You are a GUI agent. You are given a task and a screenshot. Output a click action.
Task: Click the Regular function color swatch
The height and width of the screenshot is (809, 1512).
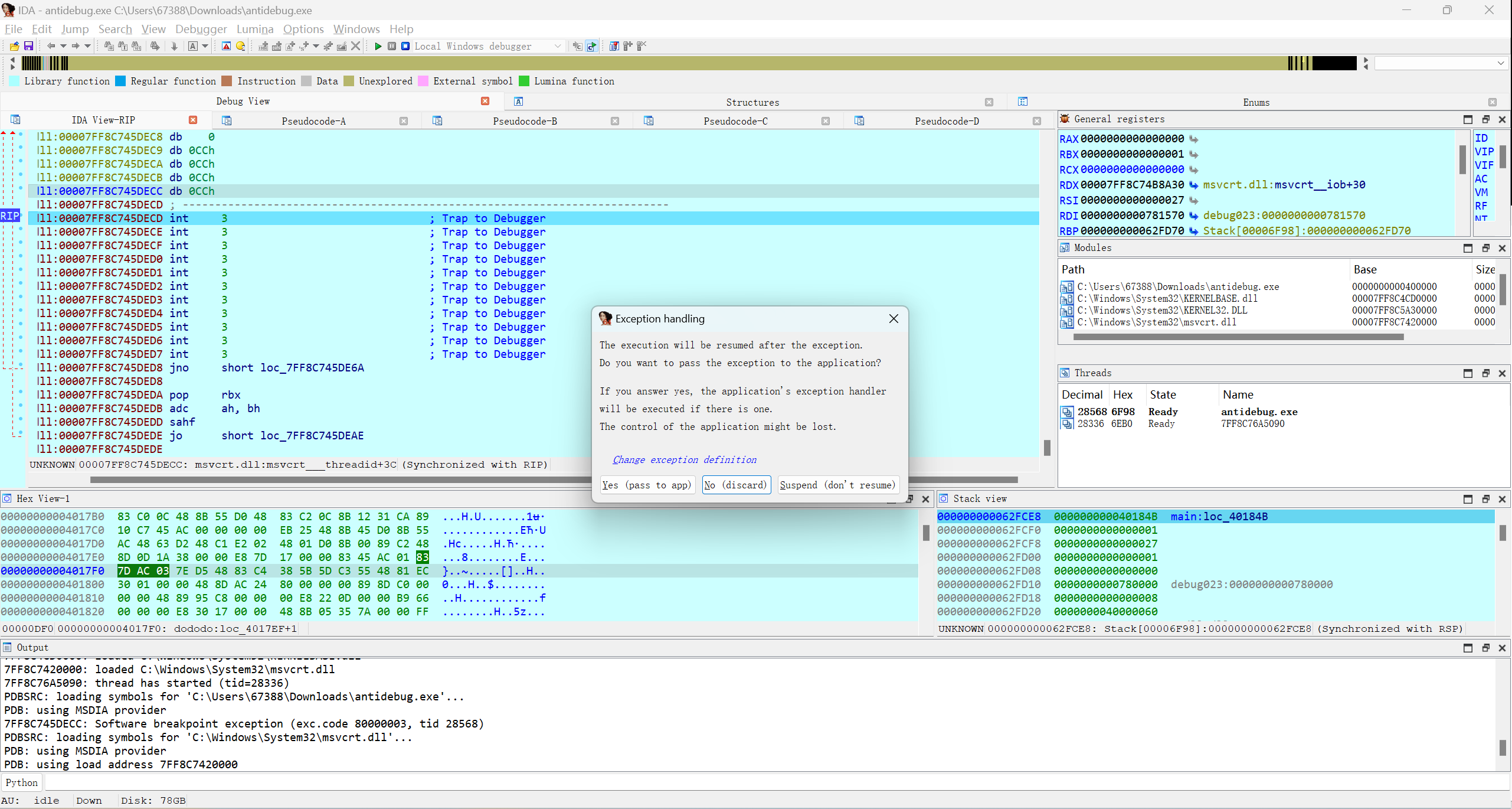click(x=120, y=81)
